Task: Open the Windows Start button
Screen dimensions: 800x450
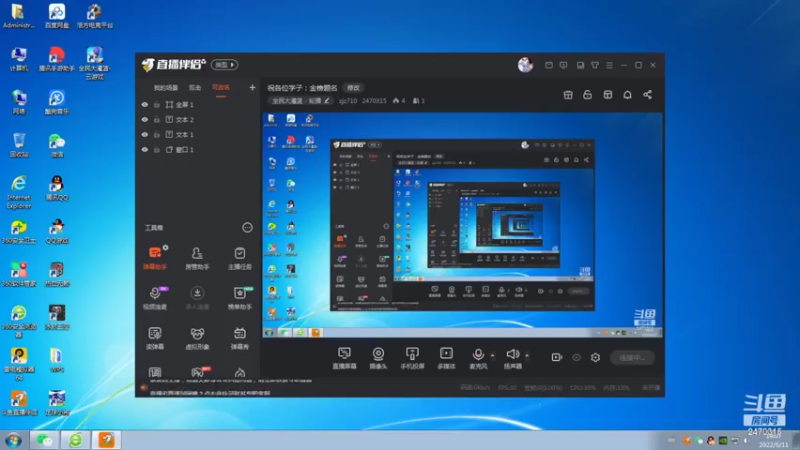Action: 13,440
